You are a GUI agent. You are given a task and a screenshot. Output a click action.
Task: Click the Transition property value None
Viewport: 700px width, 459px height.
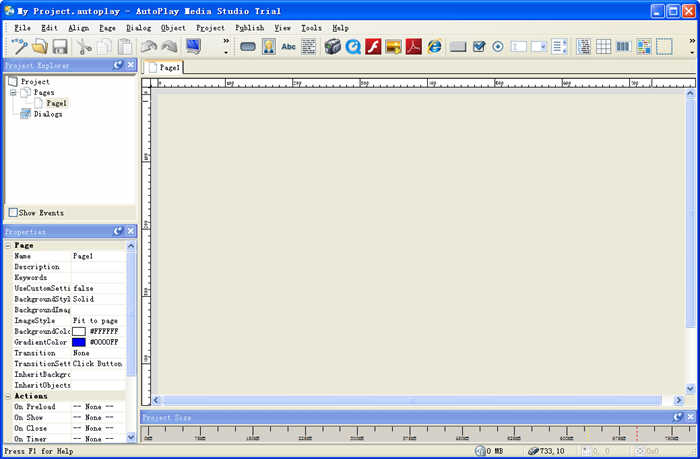[98, 353]
